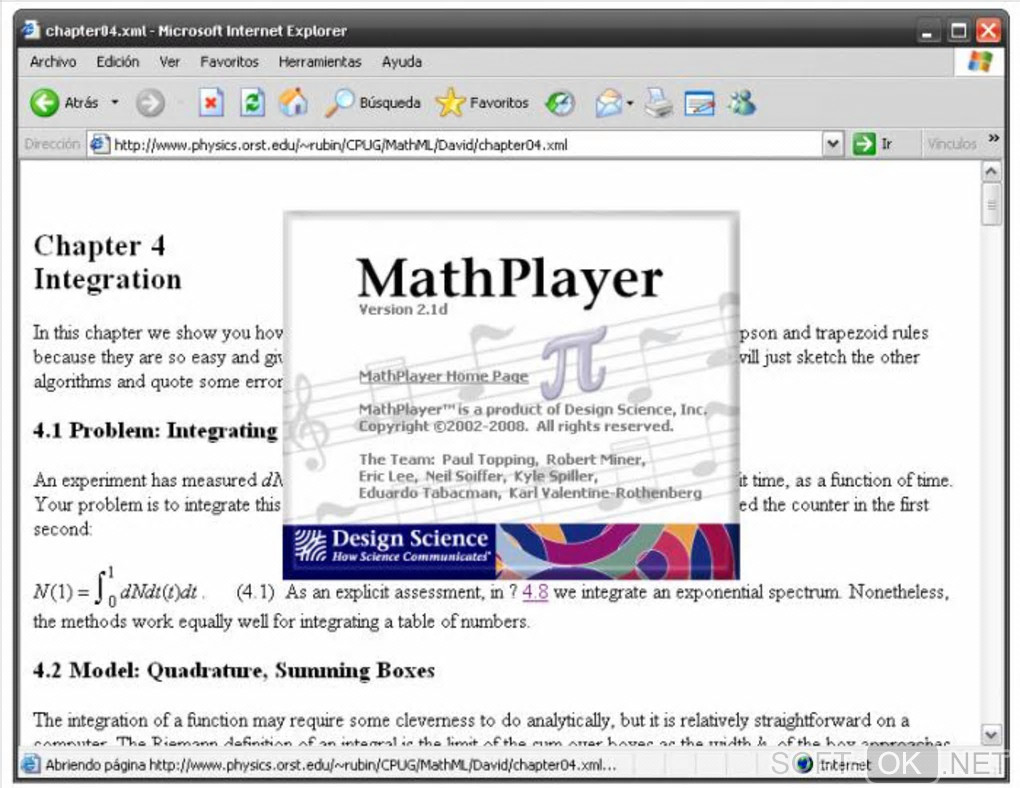Minimize the Internet Explorer window
Image resolution: width=1020 pixels, height=788 pixels.
pos(927,31)
